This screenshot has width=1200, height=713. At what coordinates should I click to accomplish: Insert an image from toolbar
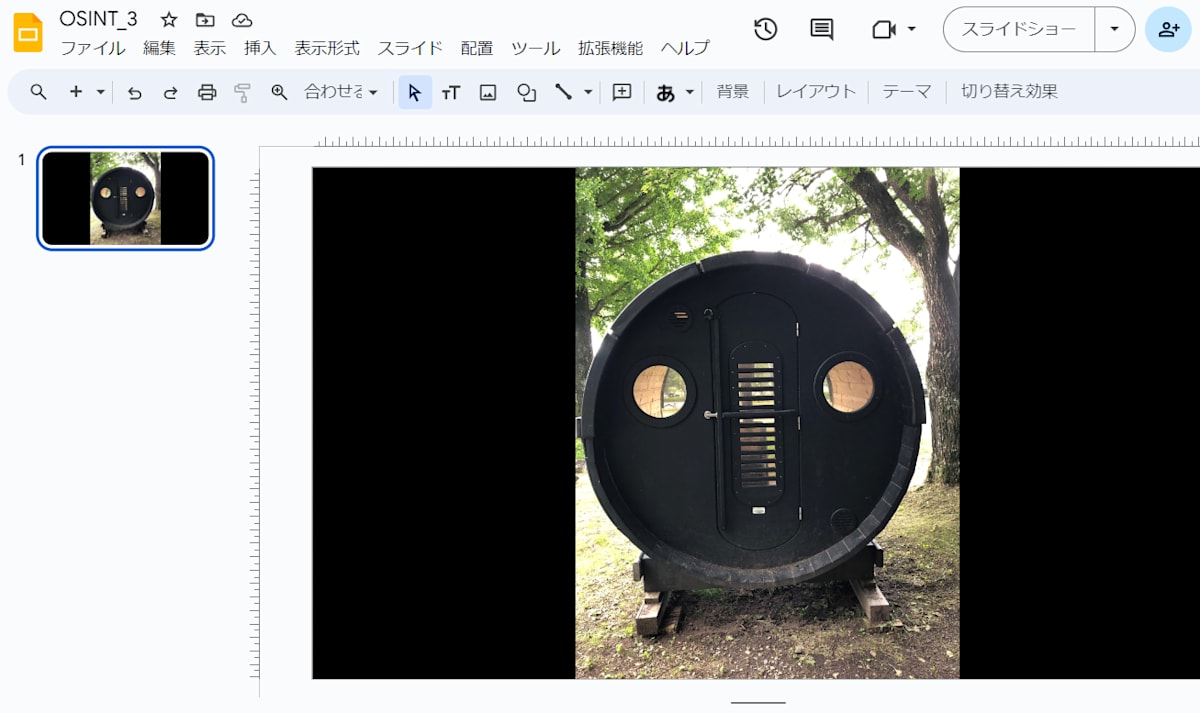pos(488,92)
